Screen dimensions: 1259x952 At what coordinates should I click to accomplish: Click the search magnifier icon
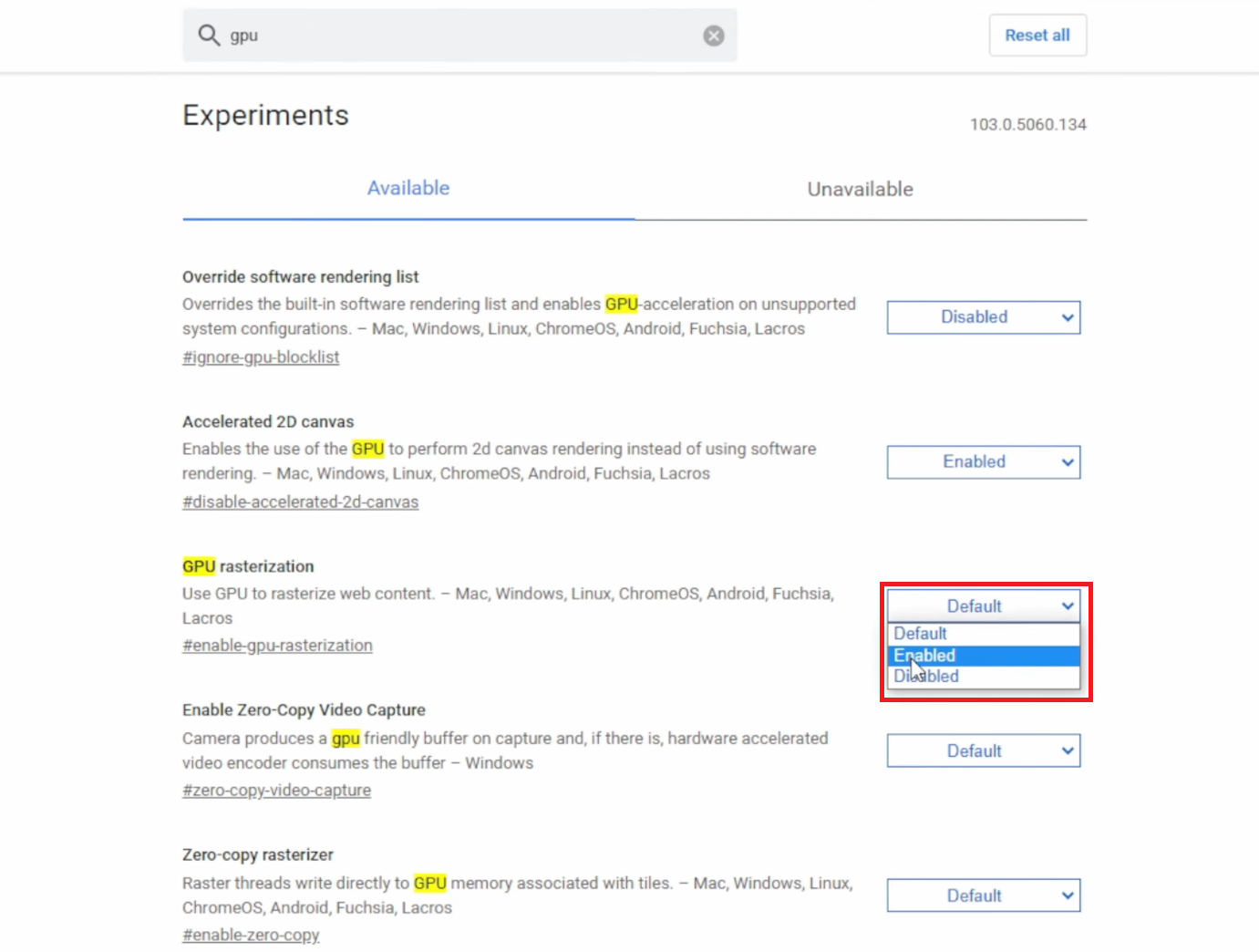[209, 36]
